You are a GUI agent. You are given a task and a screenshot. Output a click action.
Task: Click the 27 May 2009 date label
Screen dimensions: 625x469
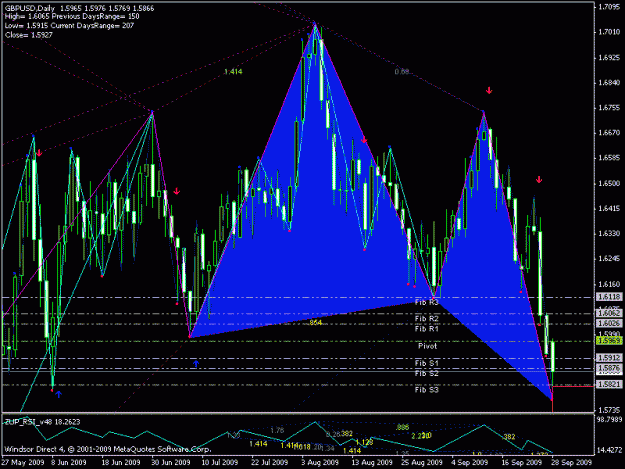click(x=22, y=462)
